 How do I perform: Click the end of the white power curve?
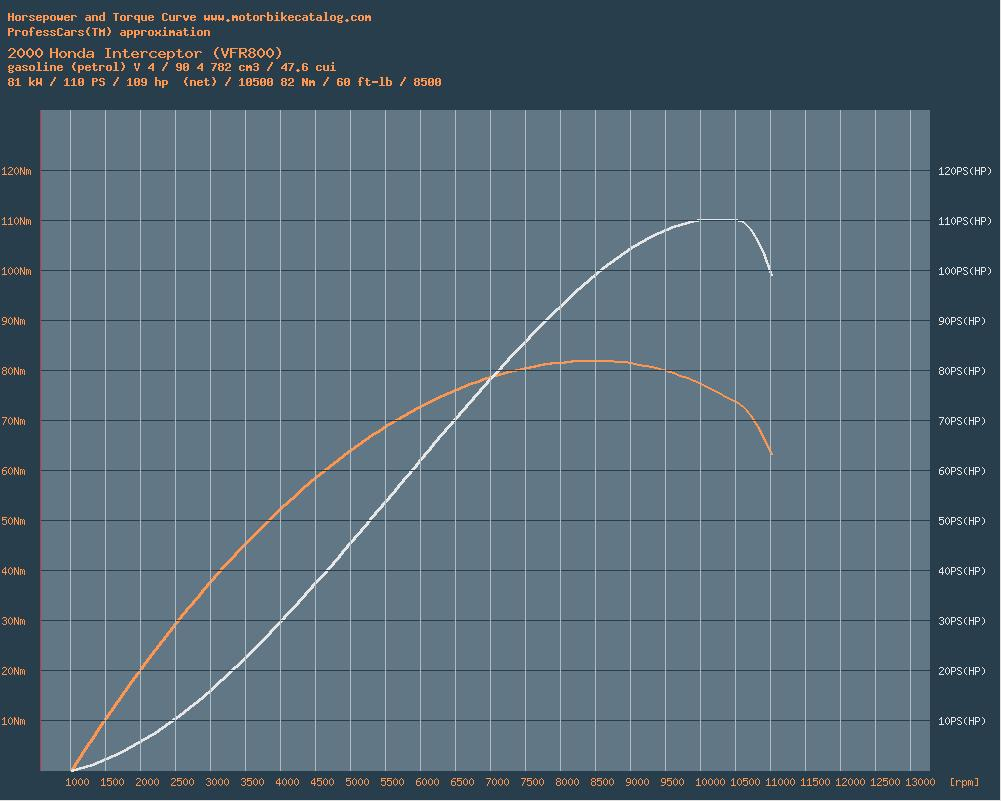771,274
